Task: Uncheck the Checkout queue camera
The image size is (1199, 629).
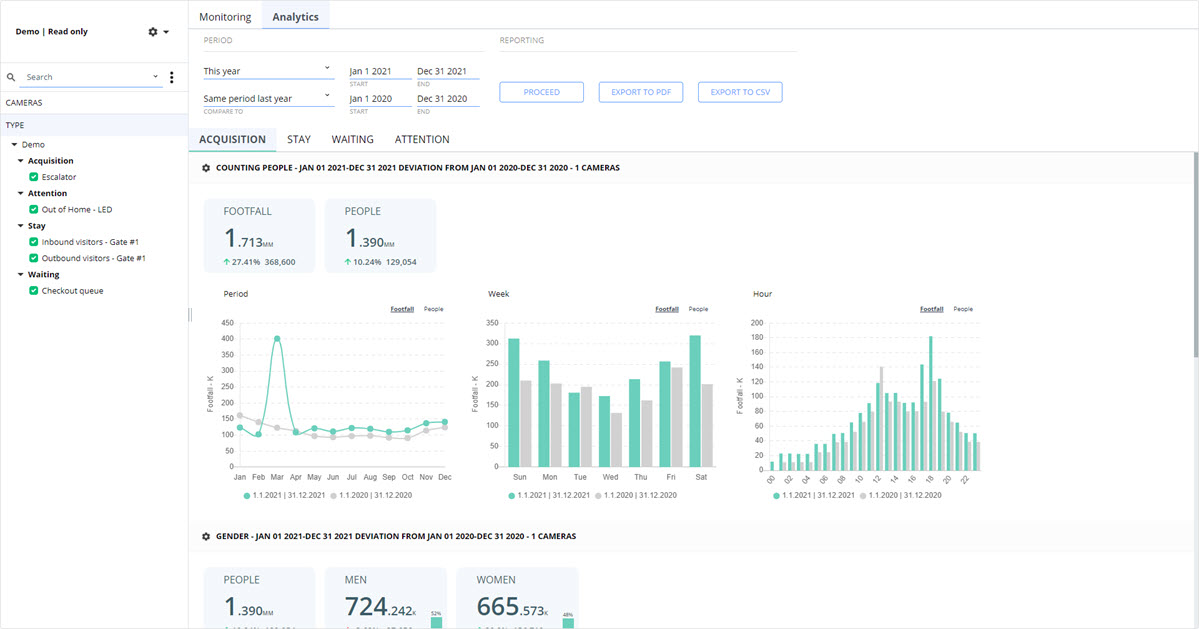Action: [x=34, y=291]
